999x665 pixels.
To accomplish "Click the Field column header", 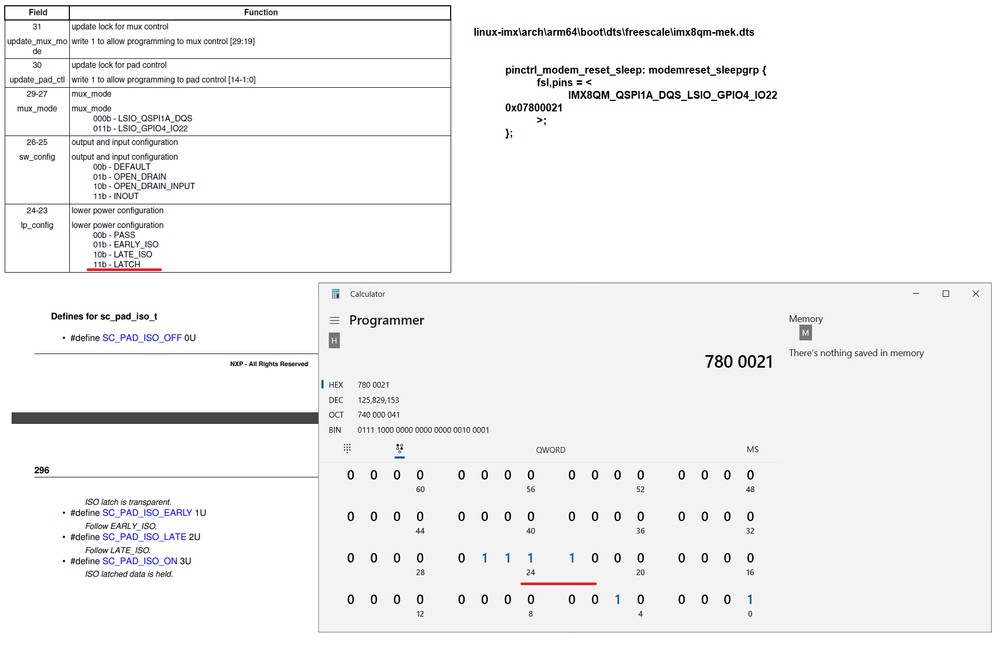I will point(38,12).
